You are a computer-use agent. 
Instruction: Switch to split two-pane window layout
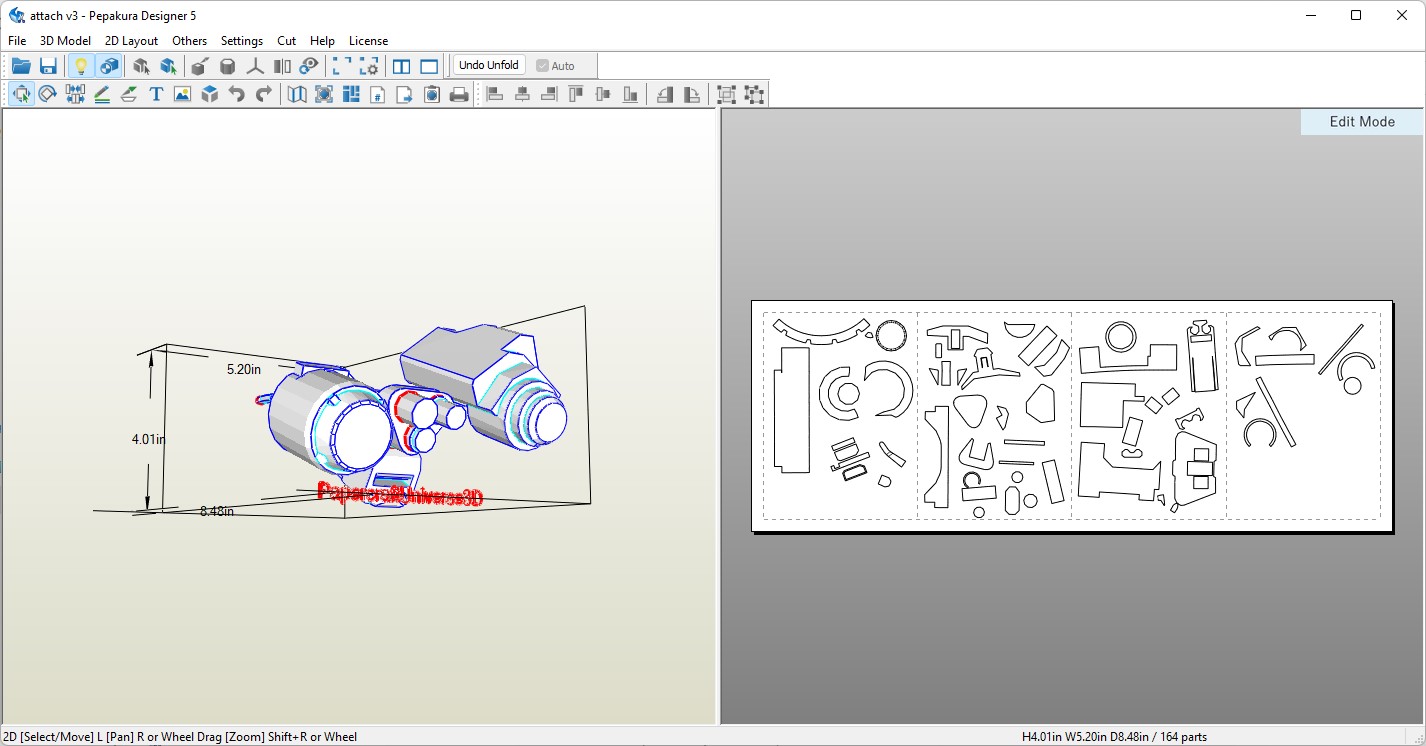(x=402, y=66)
